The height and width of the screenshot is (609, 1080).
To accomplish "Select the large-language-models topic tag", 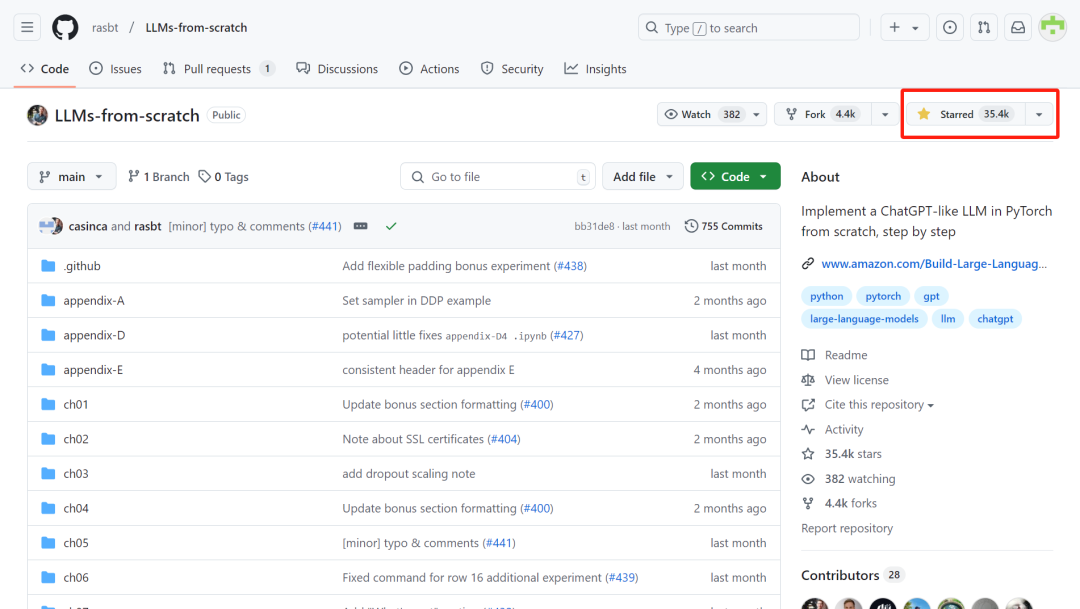I will (864, 319).
